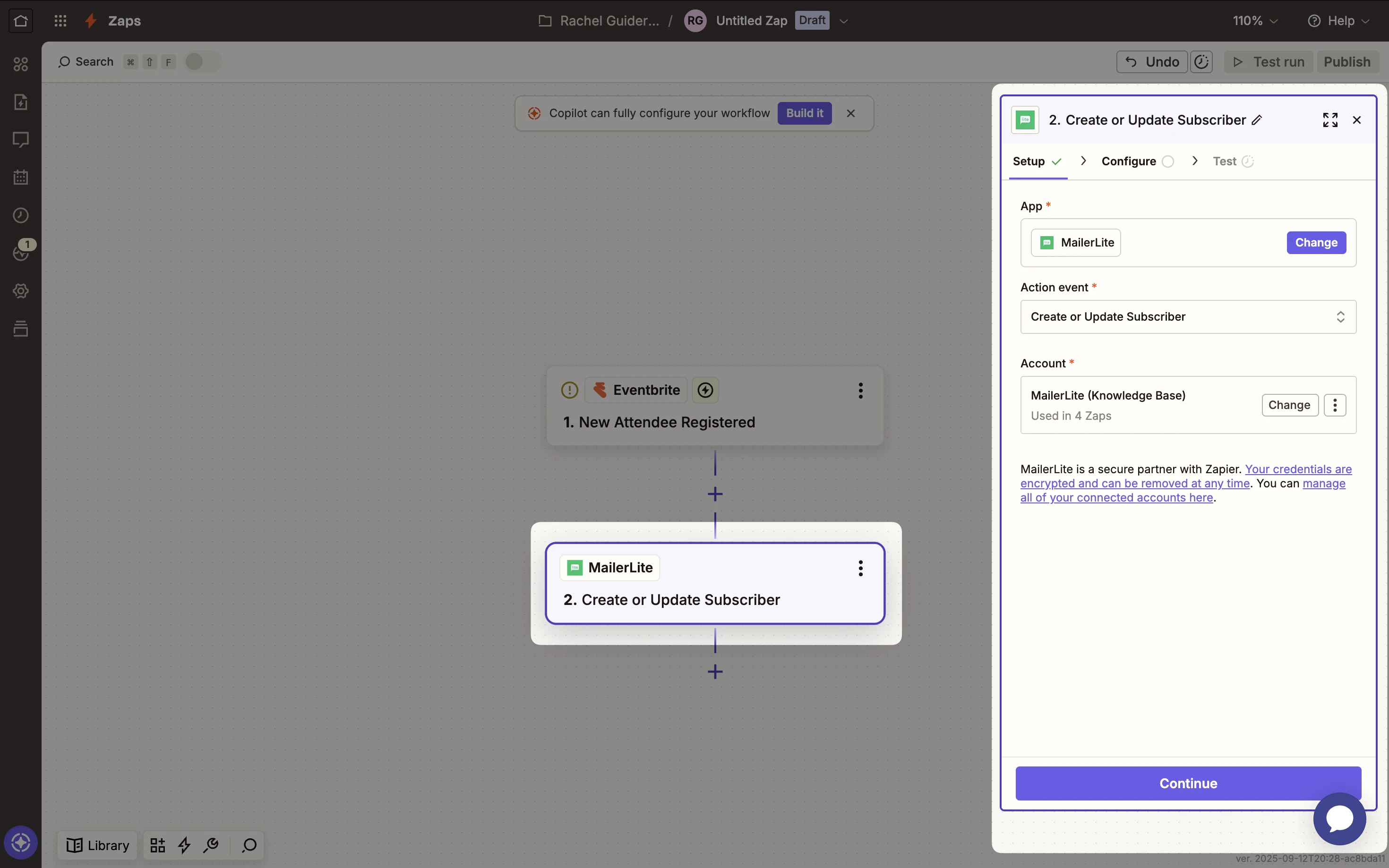Open the Action event dropdown
1389x868 pixels.
coord(1188,317)
